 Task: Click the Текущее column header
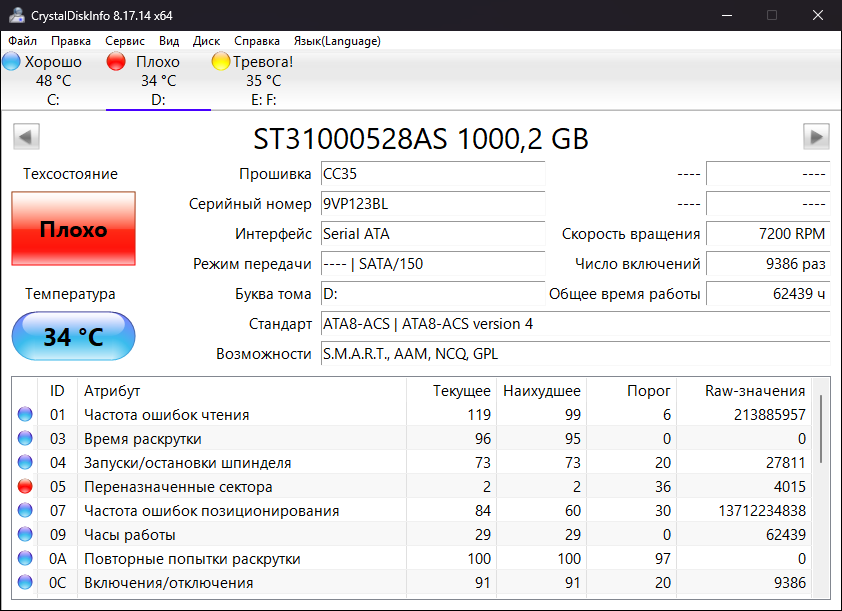(452, 390)
